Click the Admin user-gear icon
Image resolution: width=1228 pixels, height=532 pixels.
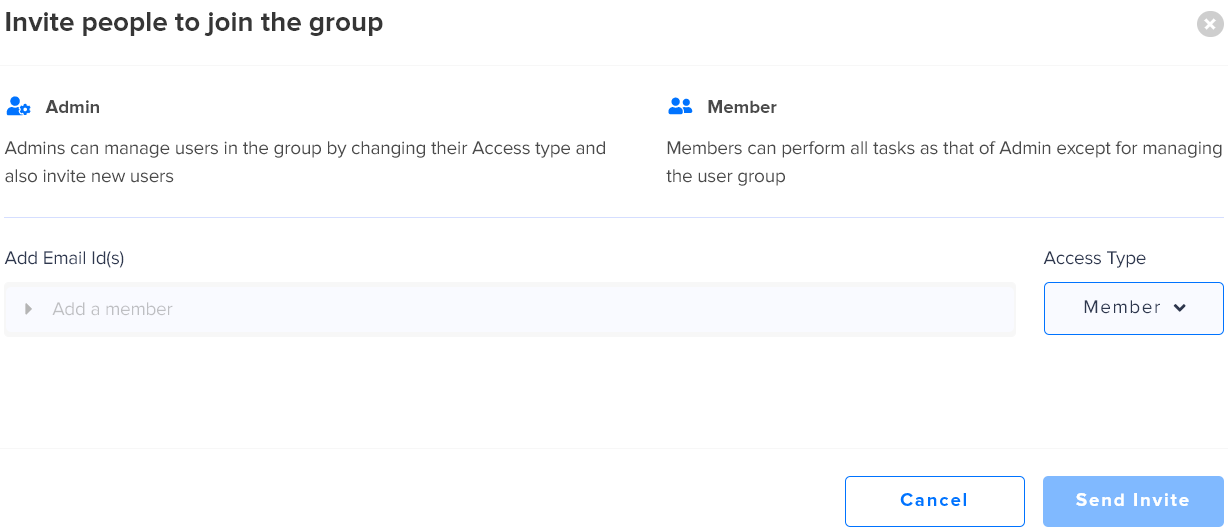19,107
